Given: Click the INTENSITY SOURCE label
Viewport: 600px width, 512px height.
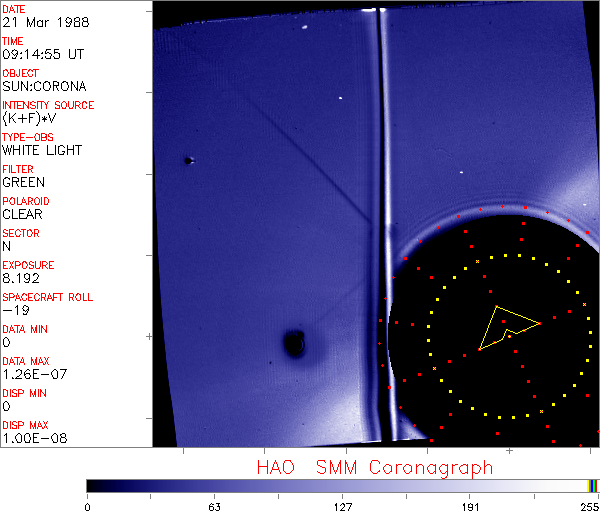Looking at the screenshot, I should click(x=48, y=105).
